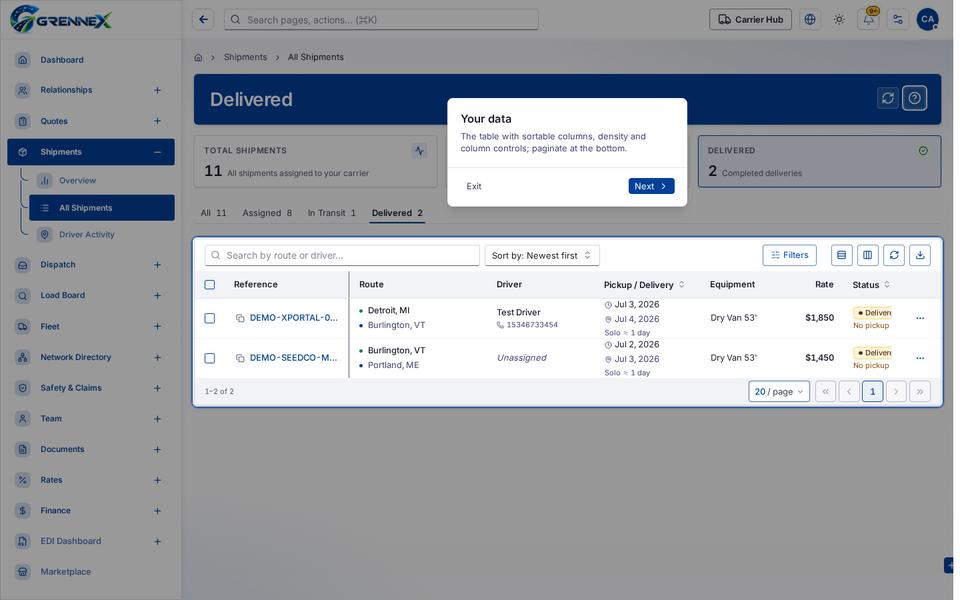Click the back arrow button in header
Image resolution: width=960 pixels, height=600 pixels.
pos(203,20)
